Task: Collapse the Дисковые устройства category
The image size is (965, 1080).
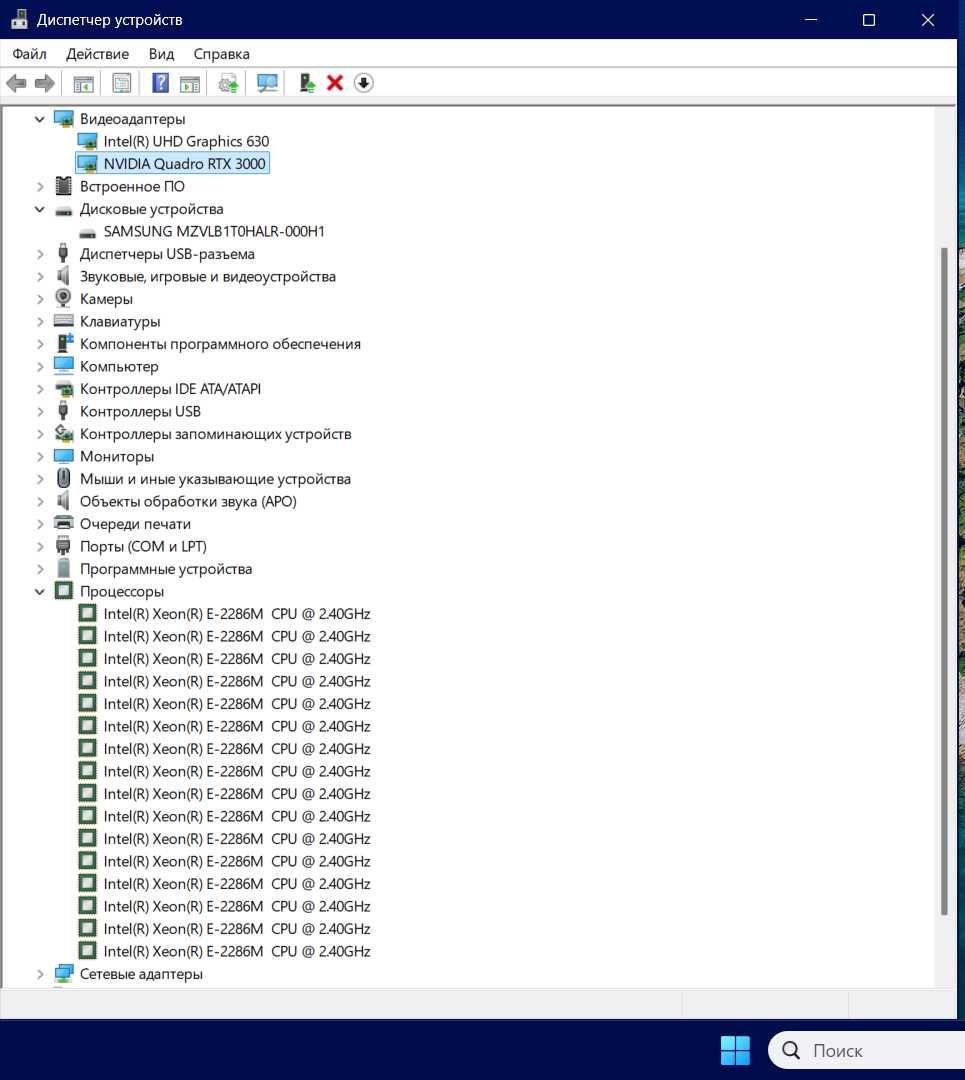Action: (x=40, y=209)
